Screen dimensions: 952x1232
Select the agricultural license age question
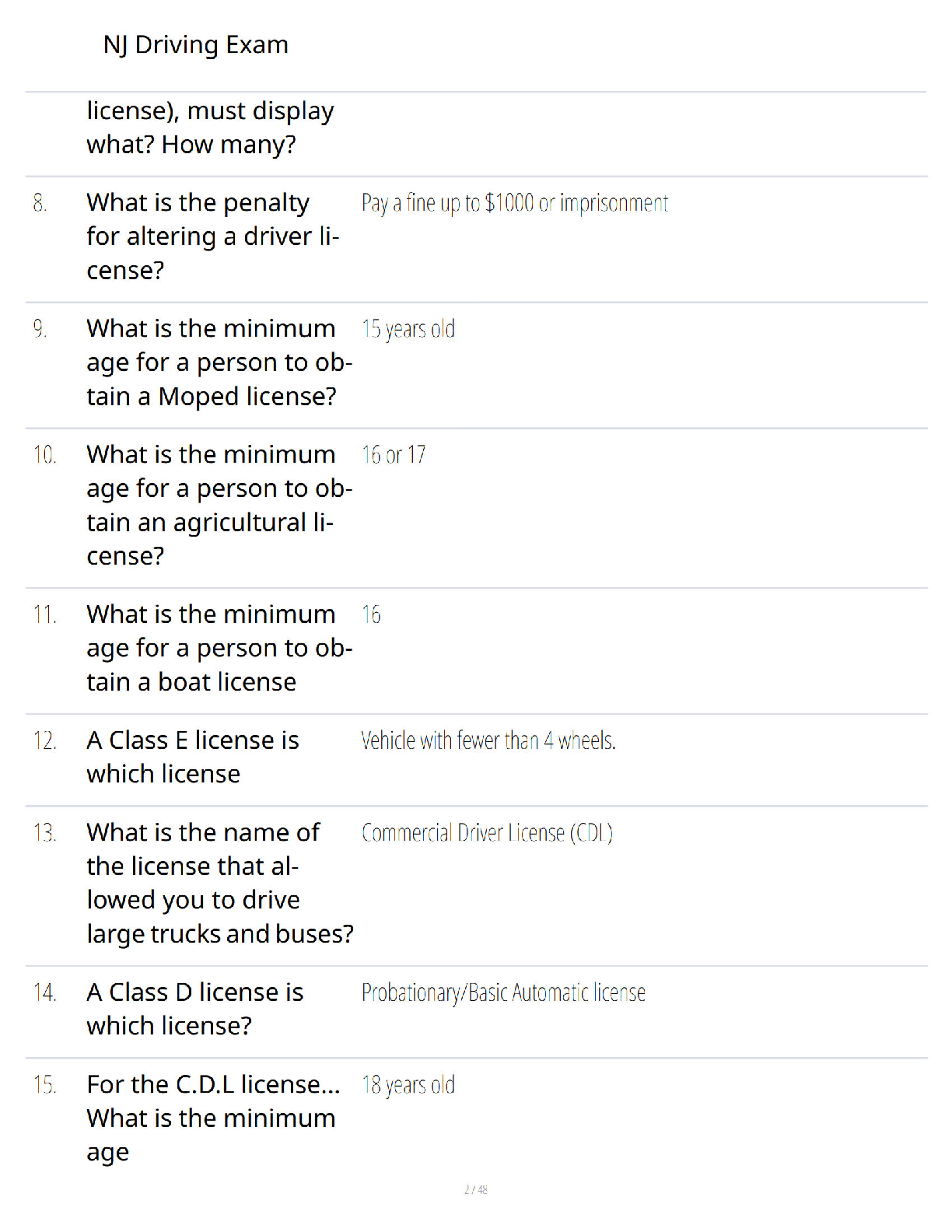tap(219, 506)
